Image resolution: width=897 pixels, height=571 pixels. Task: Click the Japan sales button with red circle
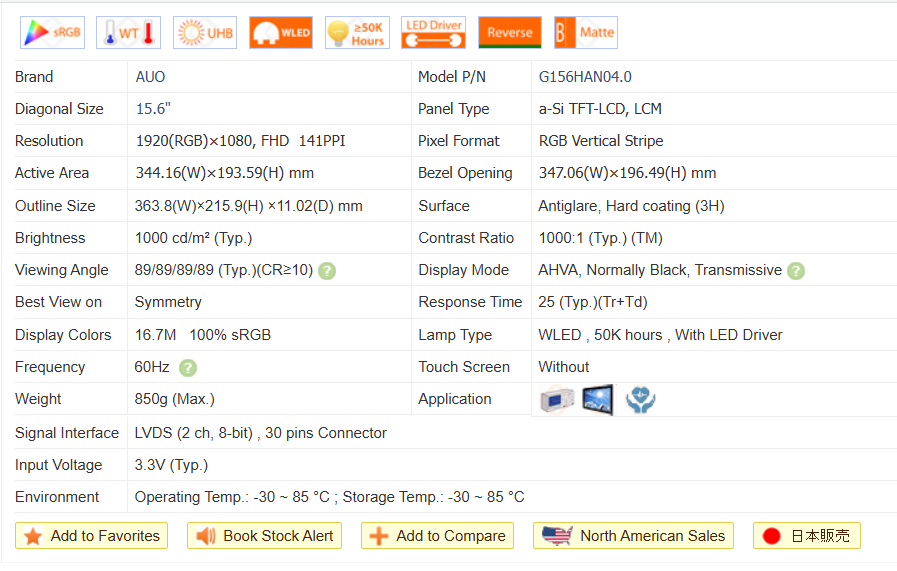806,536
